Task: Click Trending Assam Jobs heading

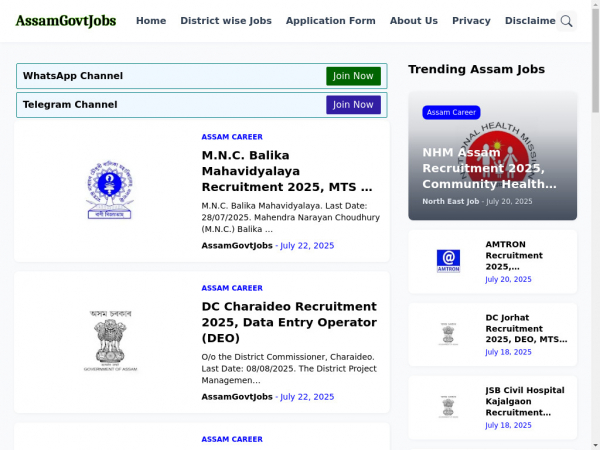Action: (476, 69)
